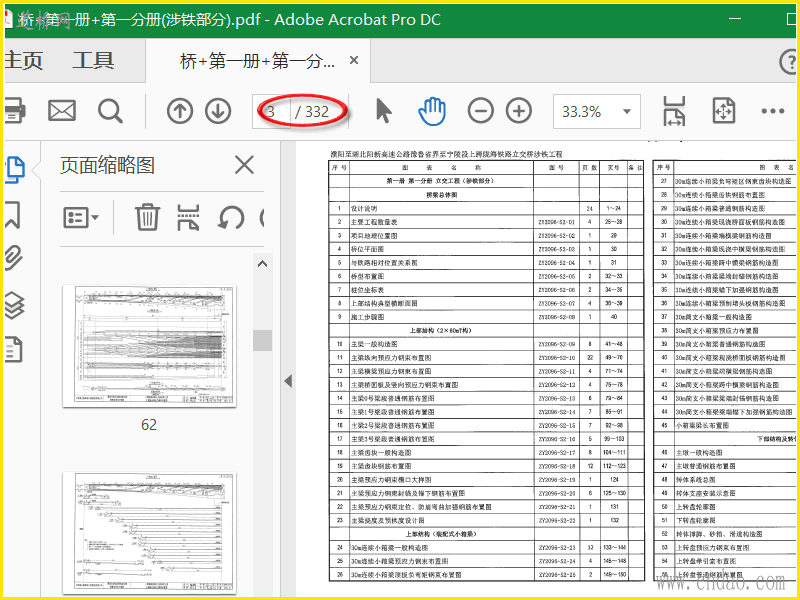Screen dimensions: 800x600
Task: Choose the Selection arrow tool
Action: (x=384, y=111)
